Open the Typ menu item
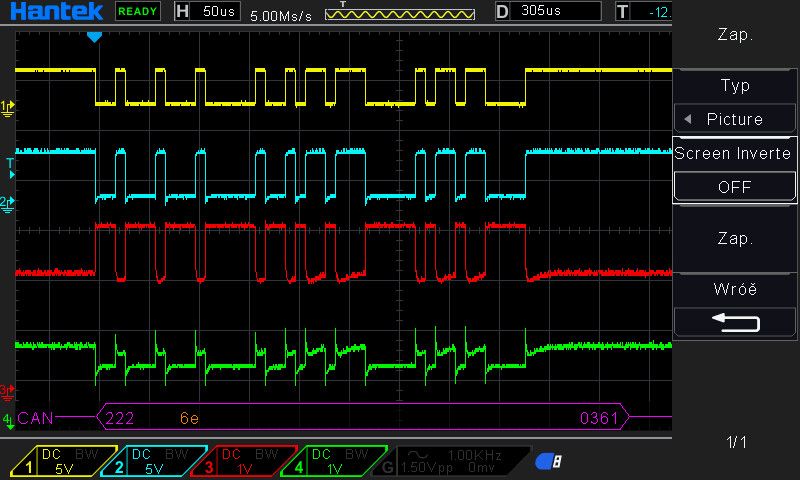Screen dimensions: 800x480 point(735,85)
